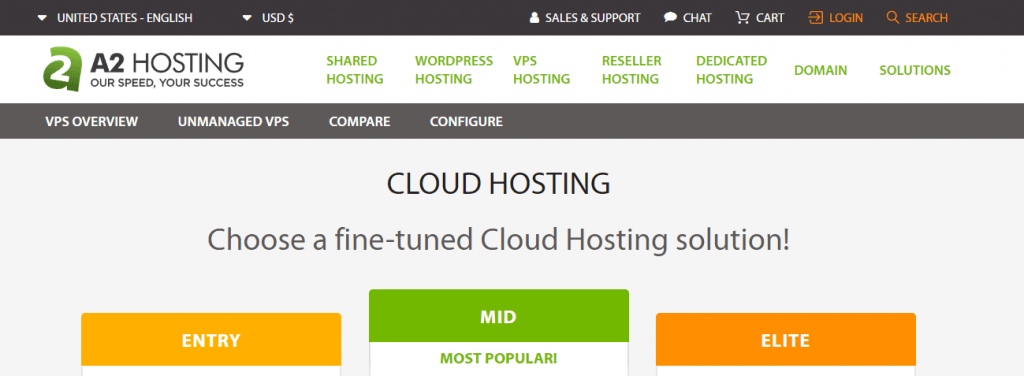Open the United States - English dropdown
The height and width of the screenshot is (376, 1024).
coord(114,18)
